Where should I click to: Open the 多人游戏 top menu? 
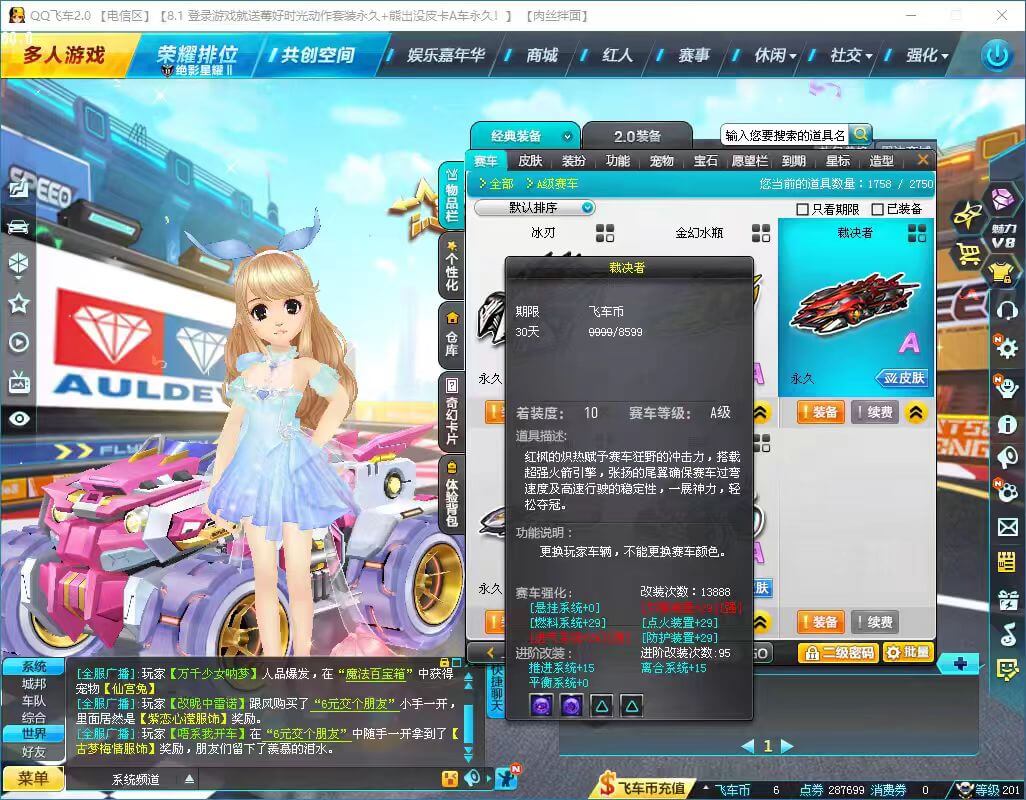pos(64,55)
